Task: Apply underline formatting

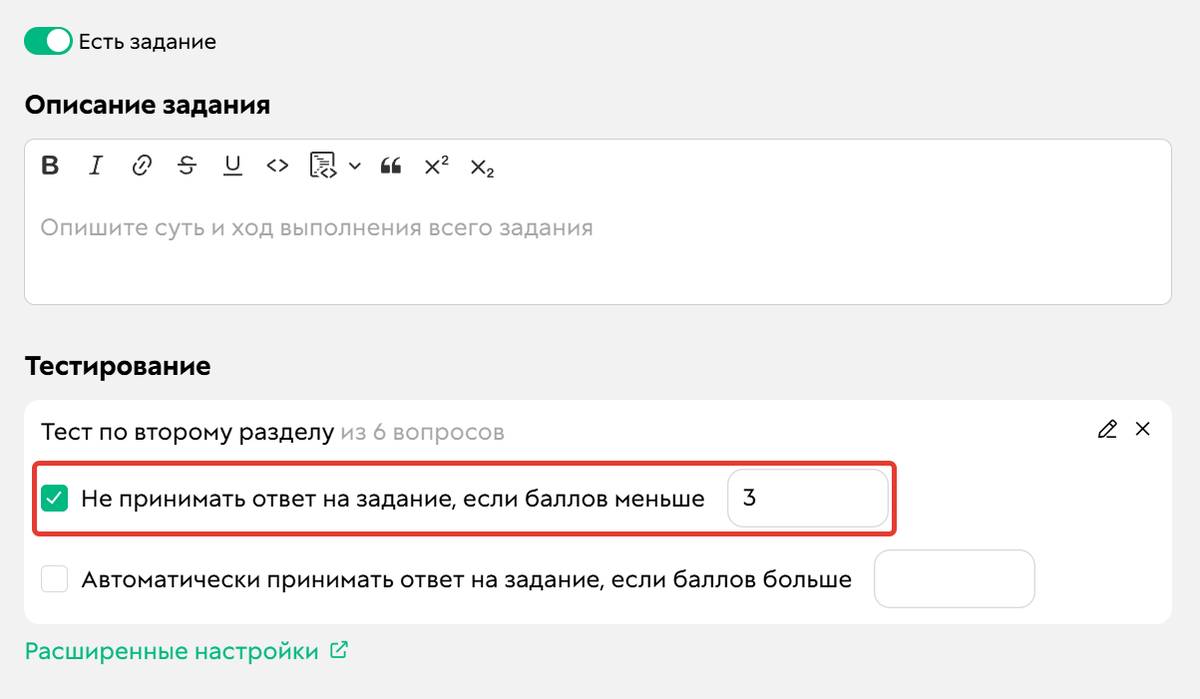Action: (x=233, y=166)
